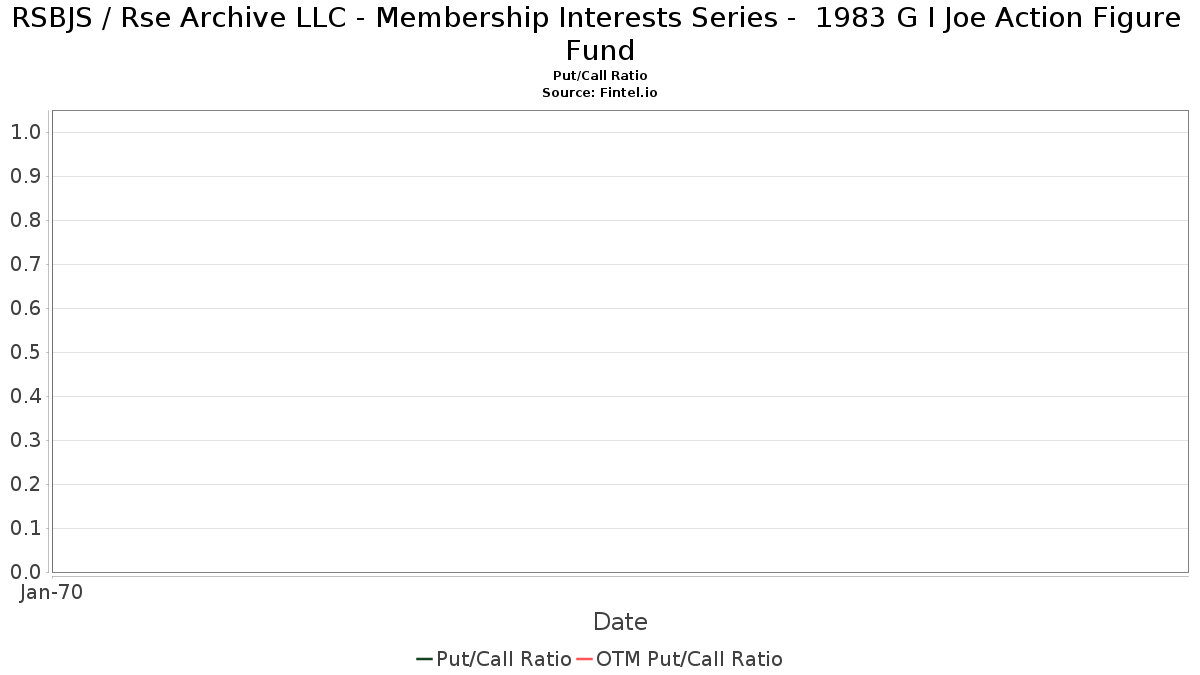Click the dark green Put/Call Ratio legend line
1200x675 pixels.
tap(424, 659)
